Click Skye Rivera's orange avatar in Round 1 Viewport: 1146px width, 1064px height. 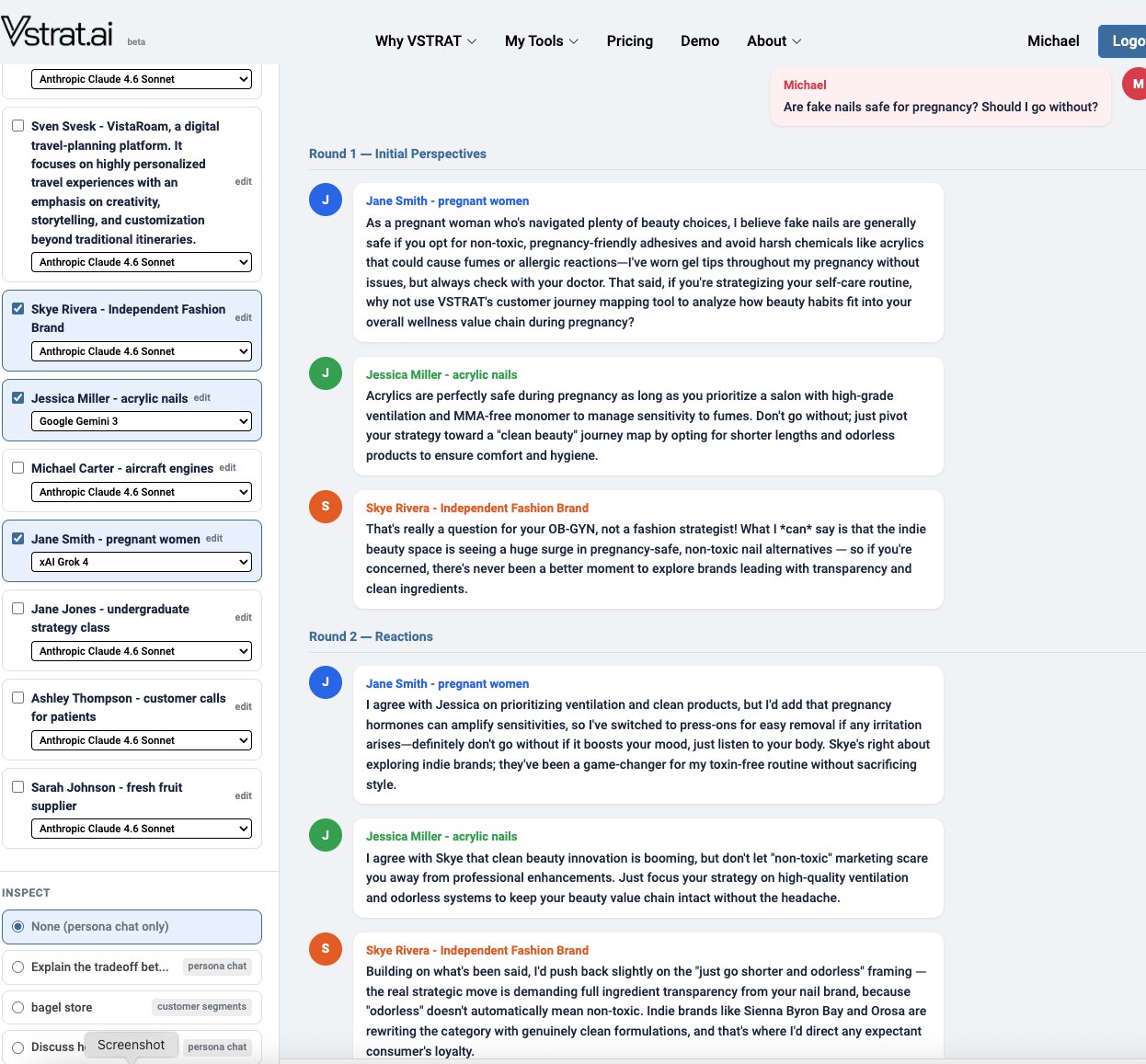(326, 507)
